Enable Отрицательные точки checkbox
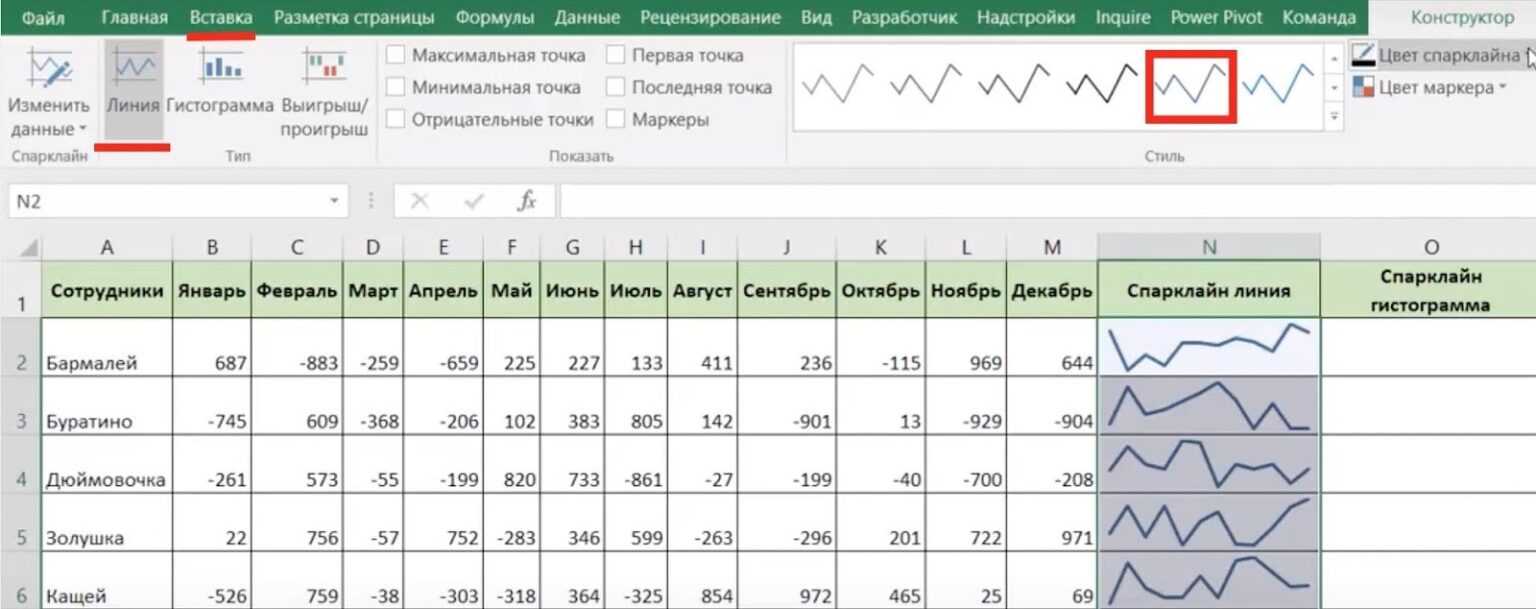Viewport: 1536px width, 609px height. (396, 119)
